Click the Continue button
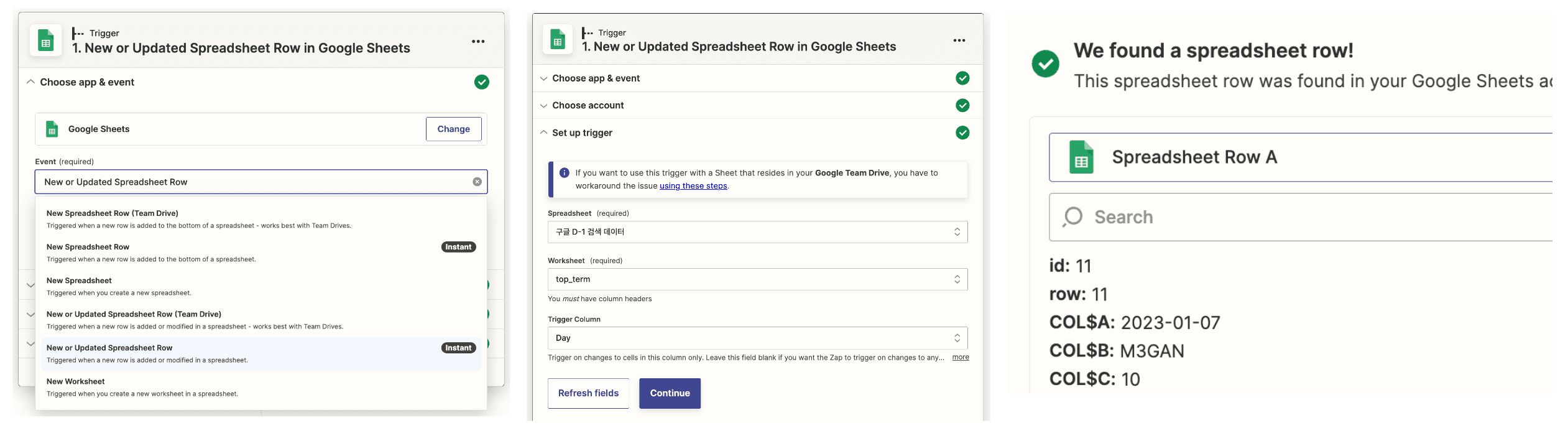This screenshot has height=433, width=1568. pyautogui.click(x=670, y=393)
